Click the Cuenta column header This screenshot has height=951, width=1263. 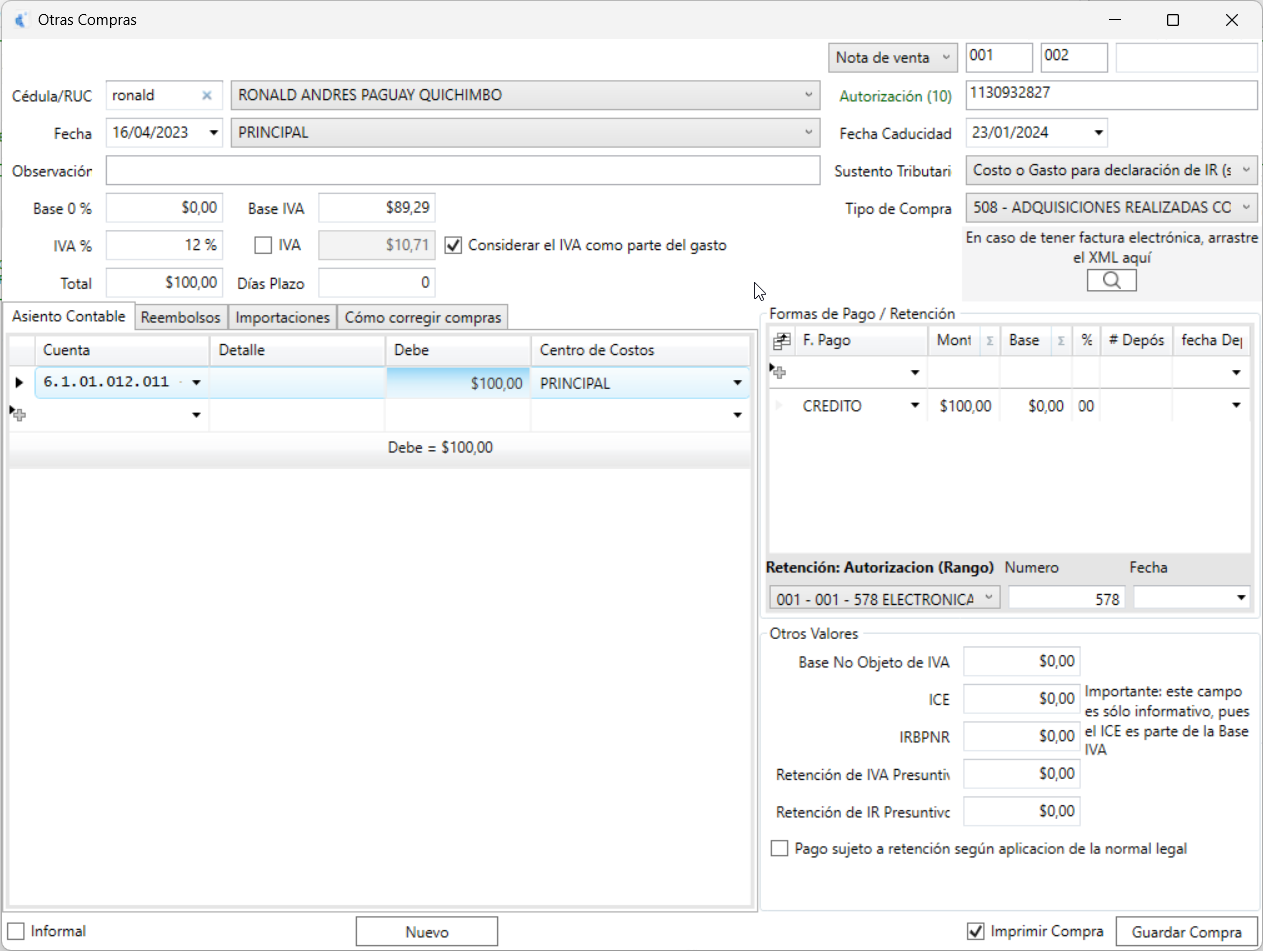(x=122, y=350)
